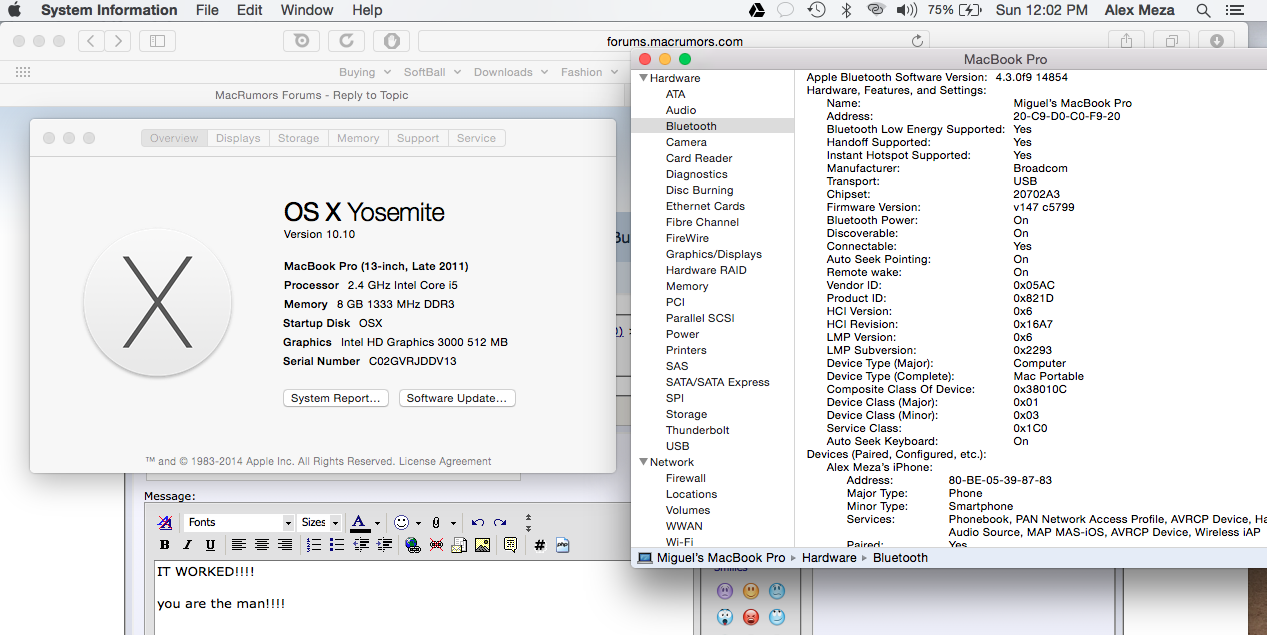Open the attachment paperclip dropdown arrow

coord(453,523)
